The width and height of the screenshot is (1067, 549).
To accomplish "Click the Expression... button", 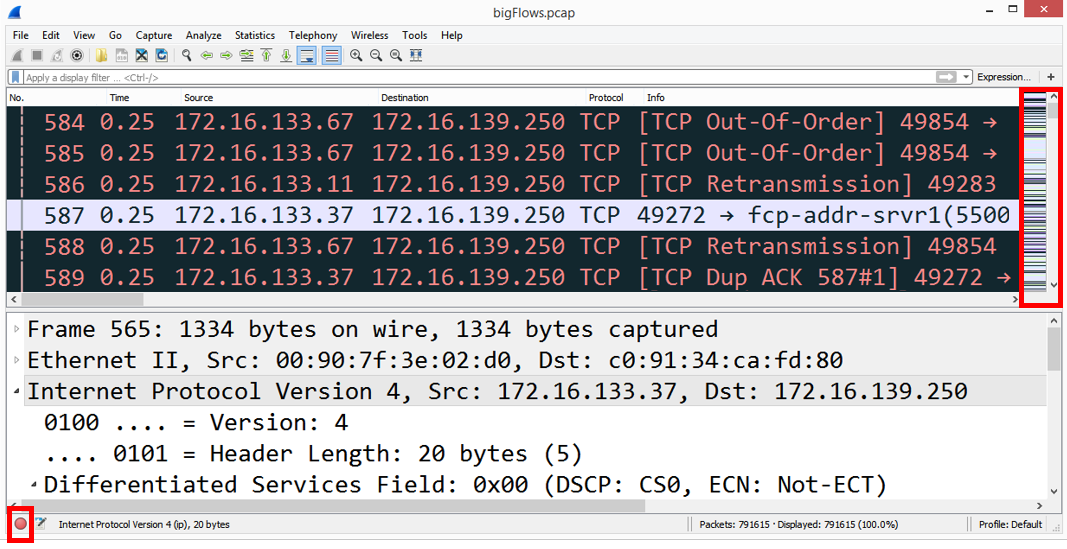I will pos(1004,77).
